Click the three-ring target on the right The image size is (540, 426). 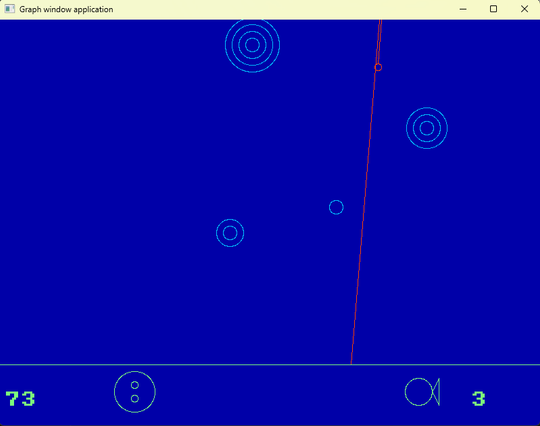pyautogui.click(x=427, y=128)
